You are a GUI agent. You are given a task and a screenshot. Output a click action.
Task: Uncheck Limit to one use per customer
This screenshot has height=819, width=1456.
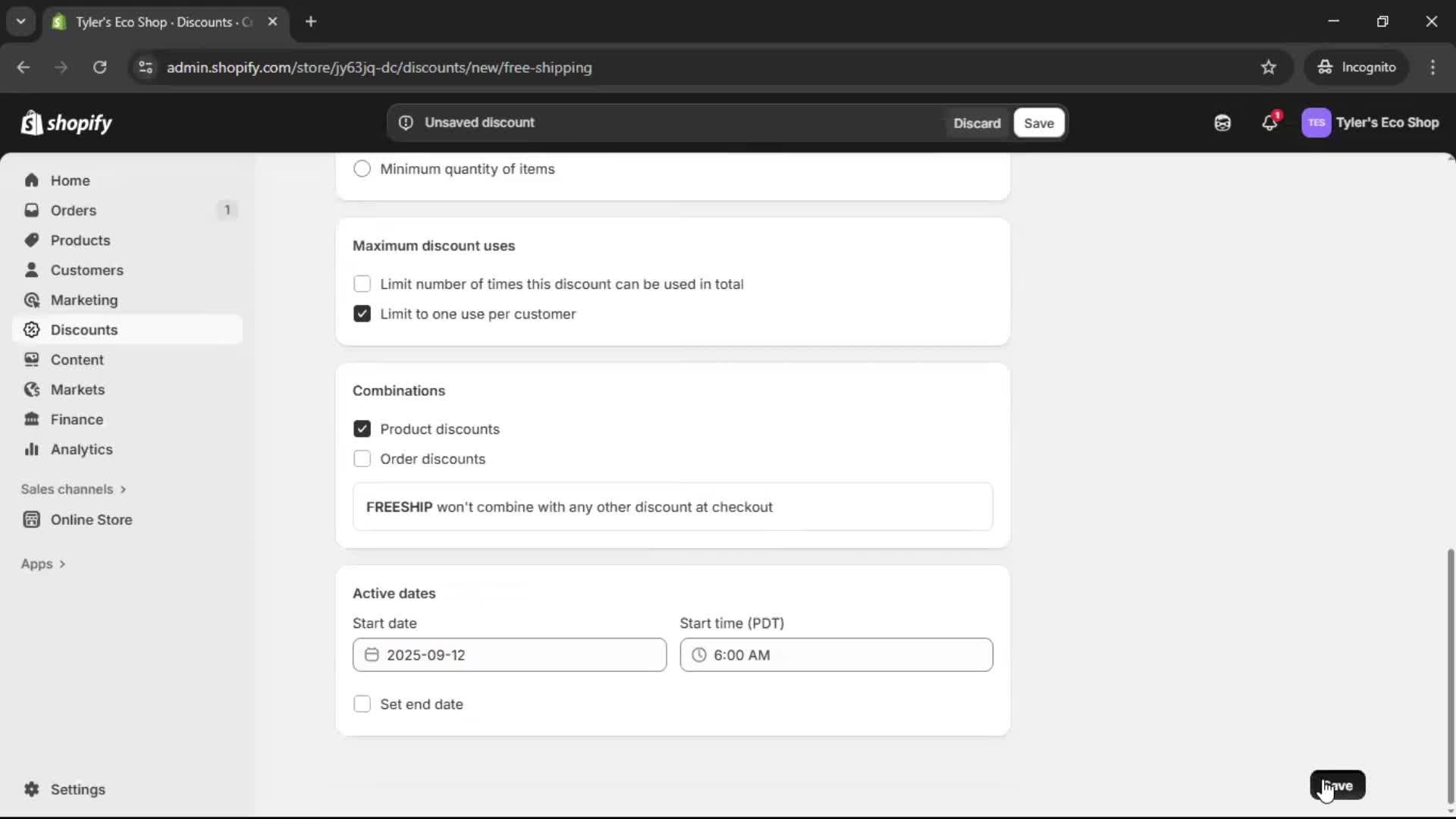coord(362,313)
